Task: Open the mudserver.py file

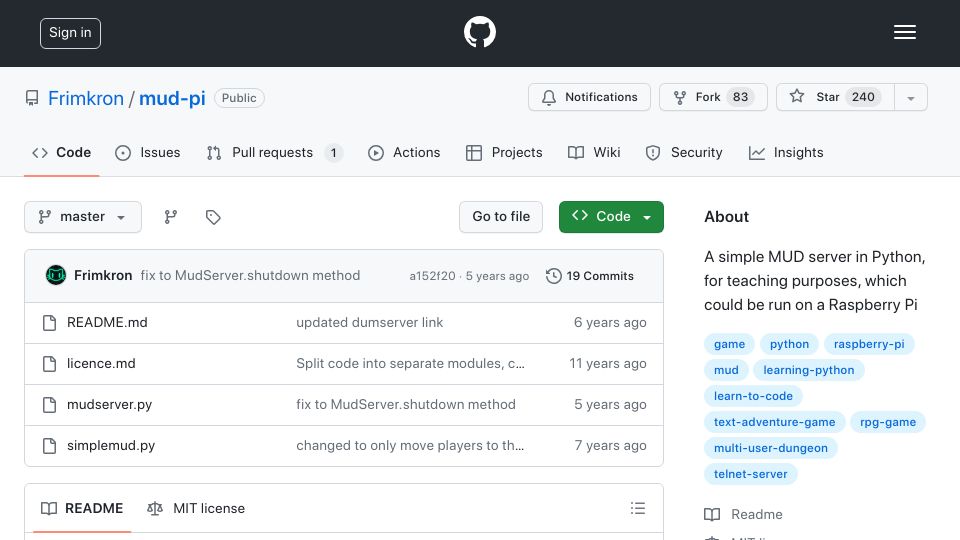Action: [x=109, y=405]
